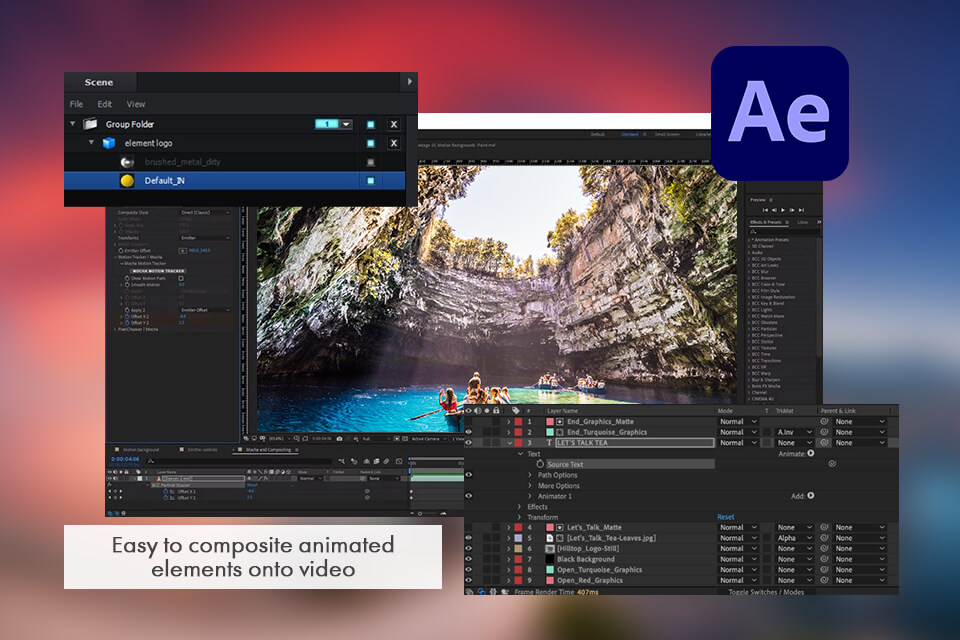Open TrkMat dropdown showing Alpha
The image size is (960, 640).
click(795, 538)
